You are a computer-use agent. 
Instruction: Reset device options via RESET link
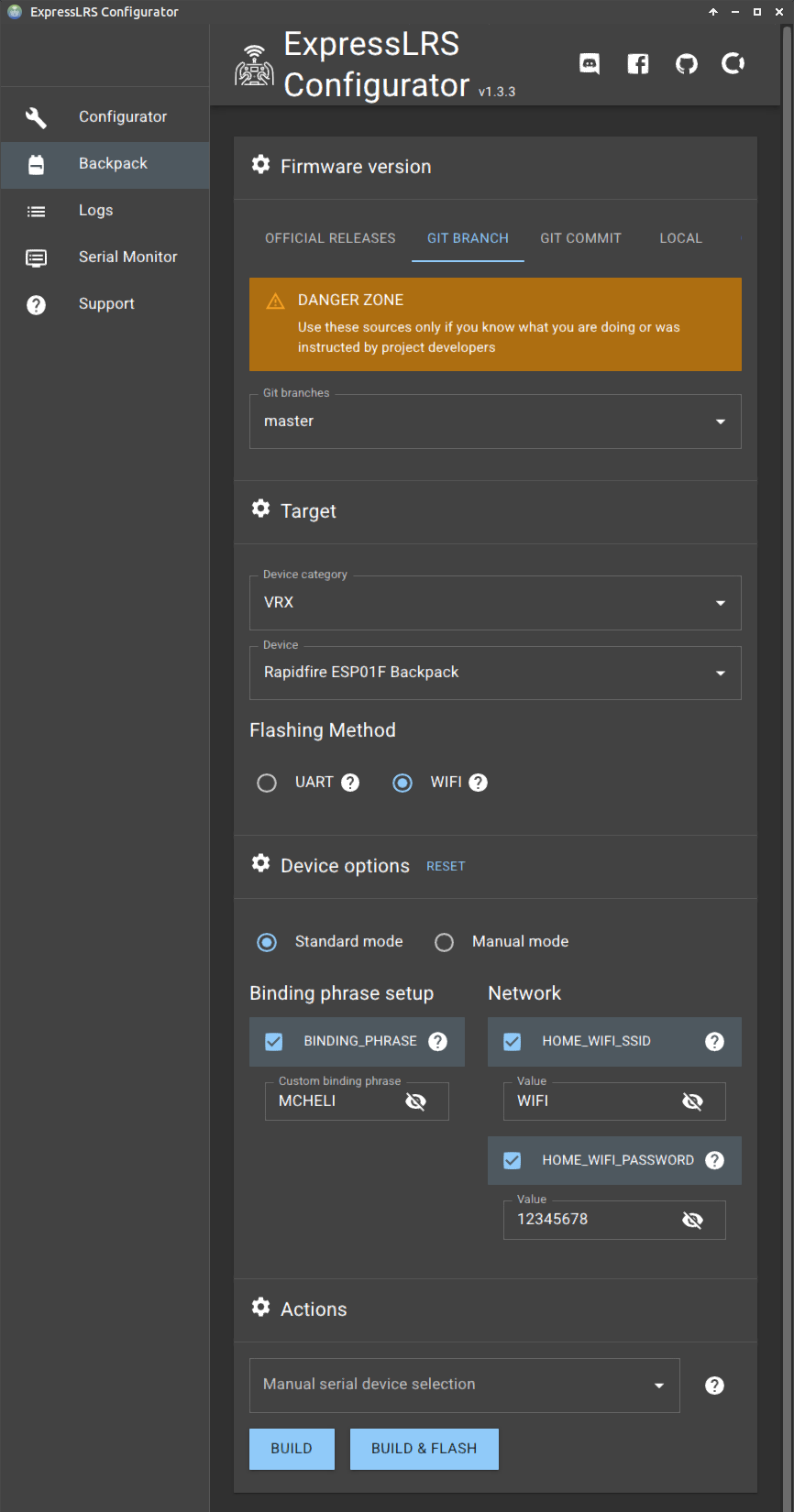[446, 867]
